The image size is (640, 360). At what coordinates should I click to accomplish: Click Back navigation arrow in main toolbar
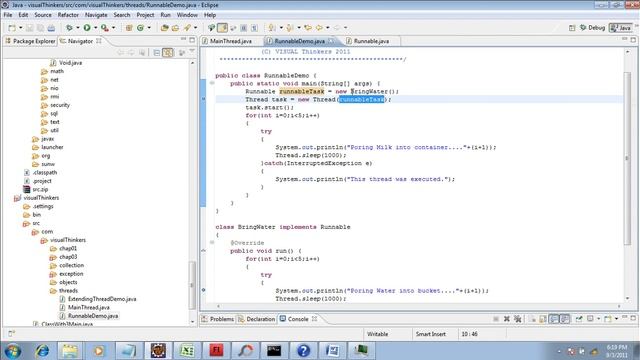point(319,28)
